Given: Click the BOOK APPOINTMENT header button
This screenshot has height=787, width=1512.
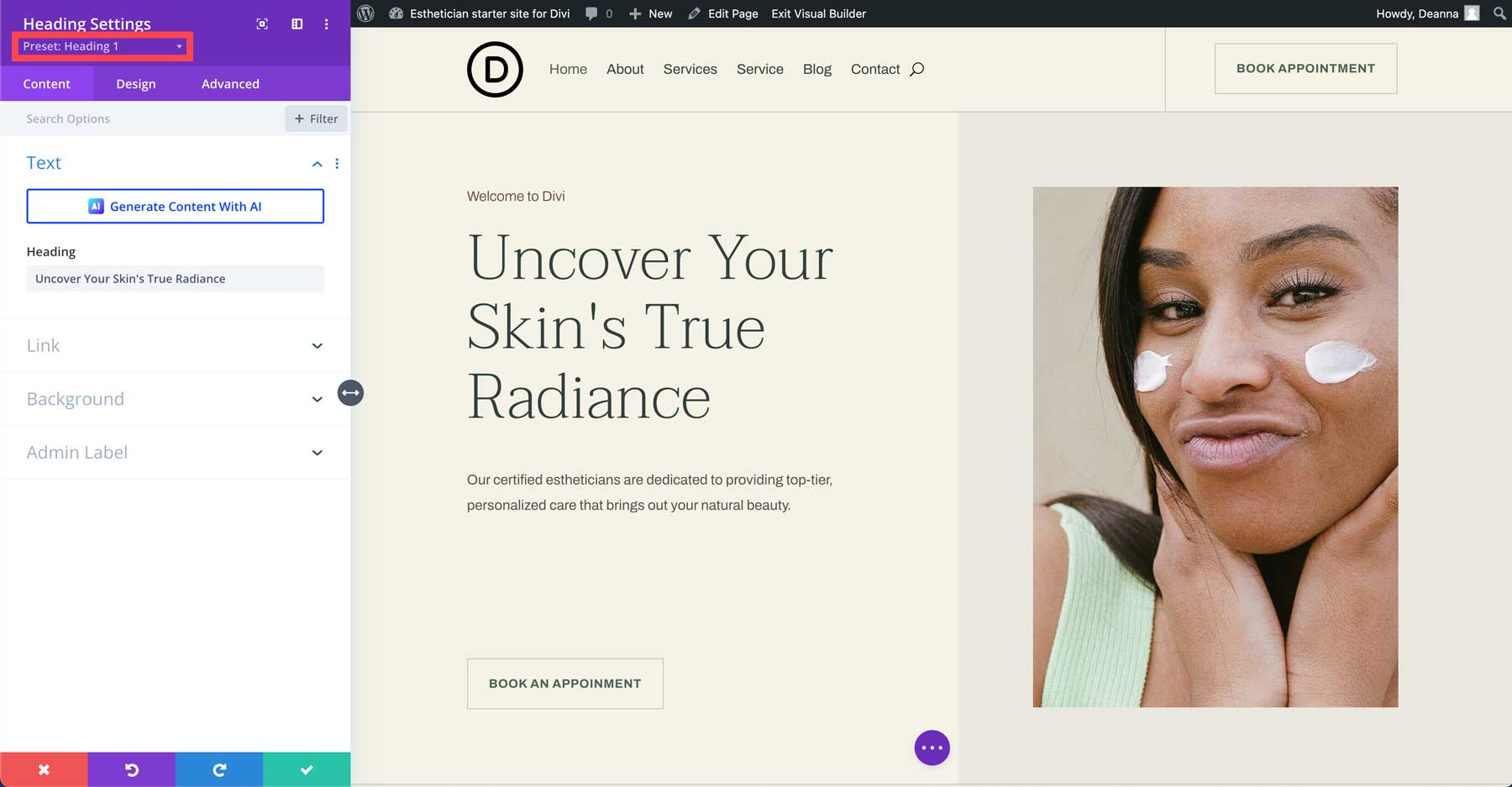Looking at the screenshot, I should pyautogui.click(x=1305, y=68).
